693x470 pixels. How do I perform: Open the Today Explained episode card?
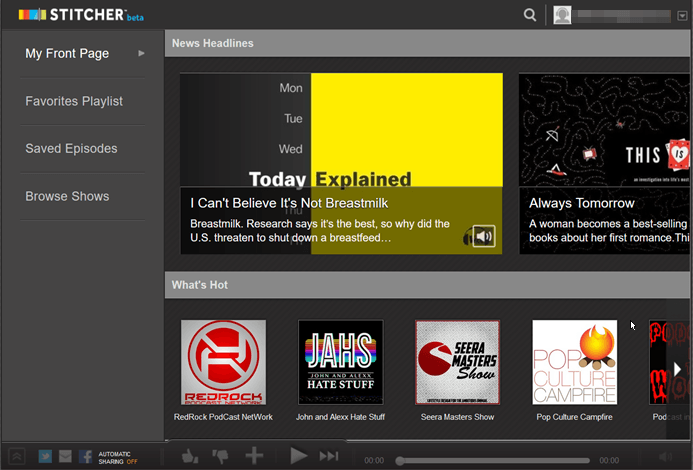coord(341,164)
